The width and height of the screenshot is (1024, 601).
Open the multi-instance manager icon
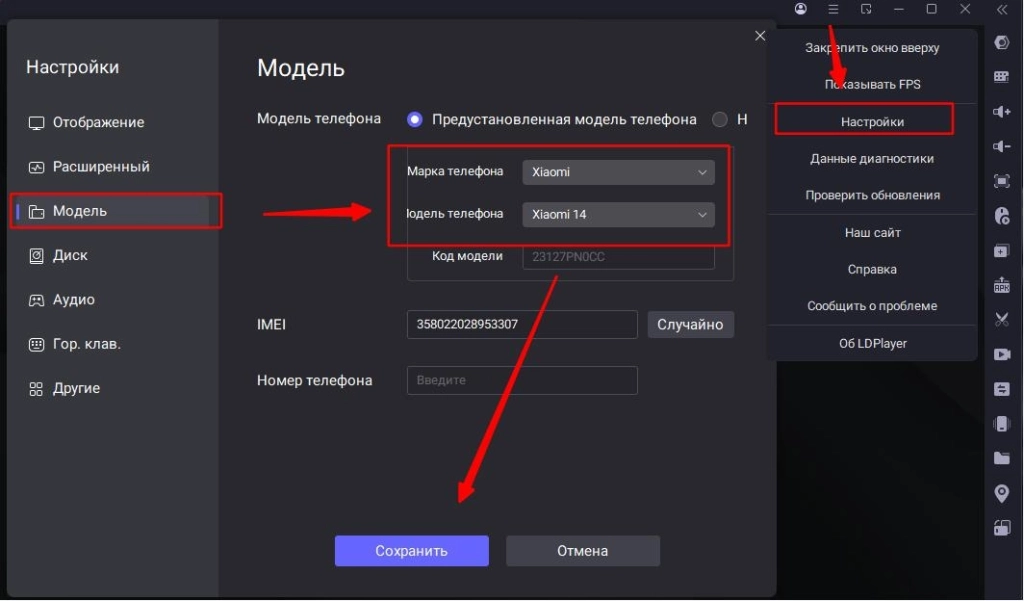coord(1001,250)
